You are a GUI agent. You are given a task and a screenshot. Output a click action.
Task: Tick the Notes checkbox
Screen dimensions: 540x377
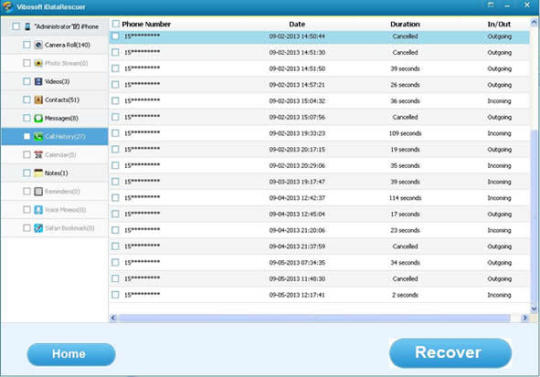click(x=27, y=173)
